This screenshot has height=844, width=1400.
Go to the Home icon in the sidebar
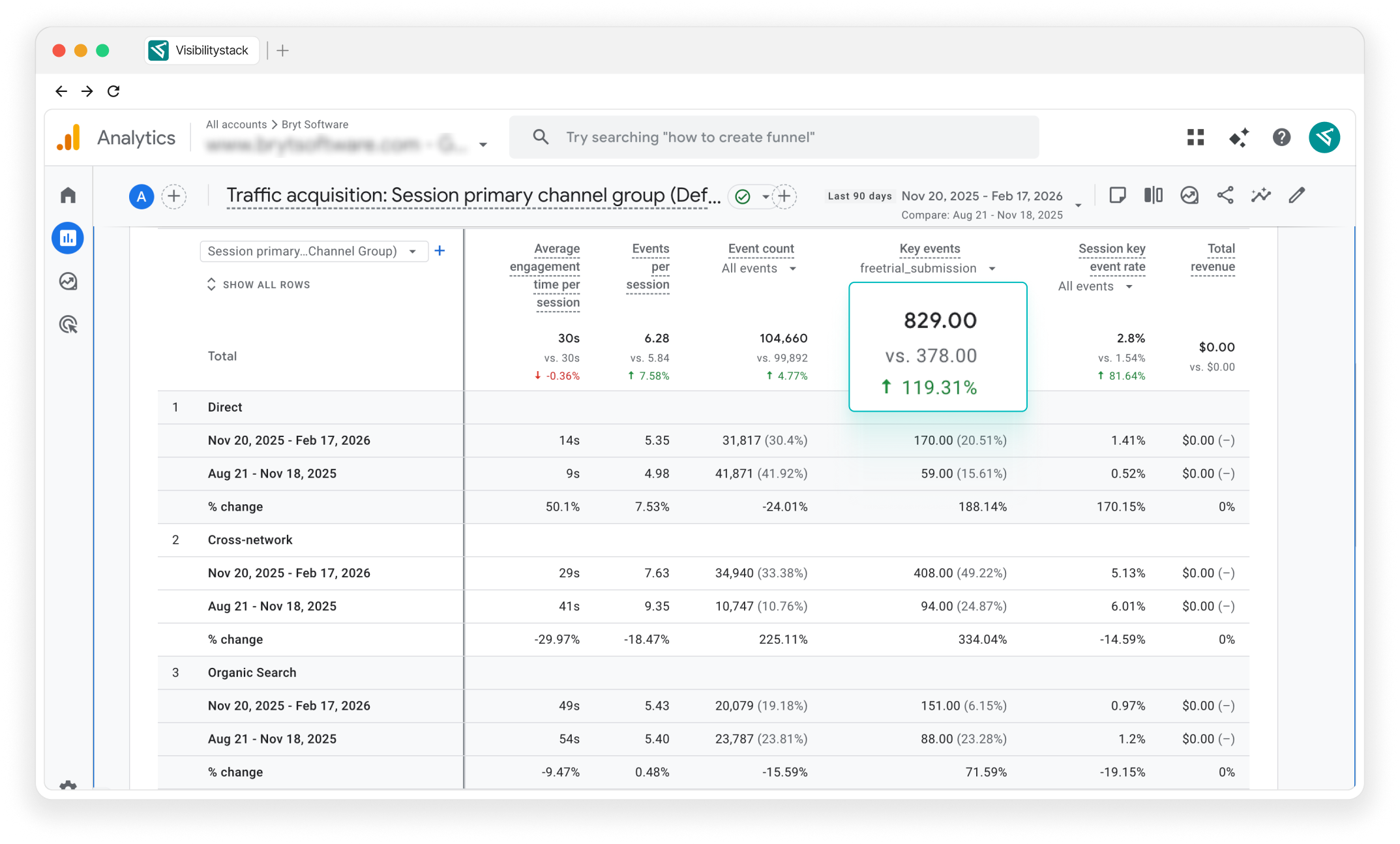[68, 195]
